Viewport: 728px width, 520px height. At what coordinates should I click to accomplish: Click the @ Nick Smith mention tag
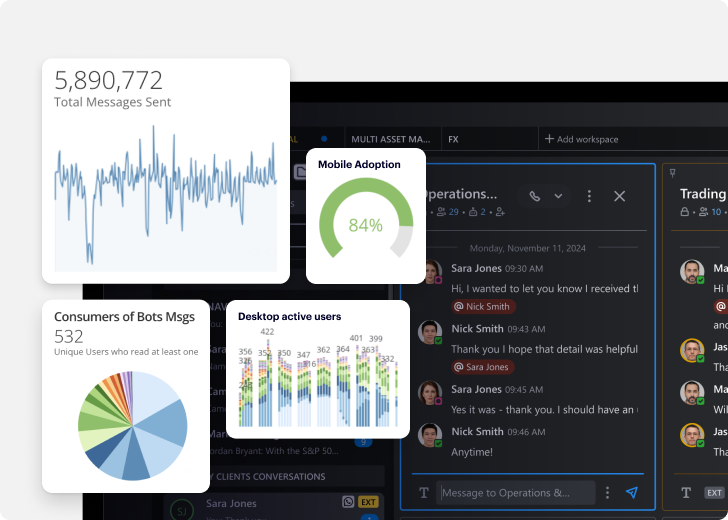tap(483, 307)
